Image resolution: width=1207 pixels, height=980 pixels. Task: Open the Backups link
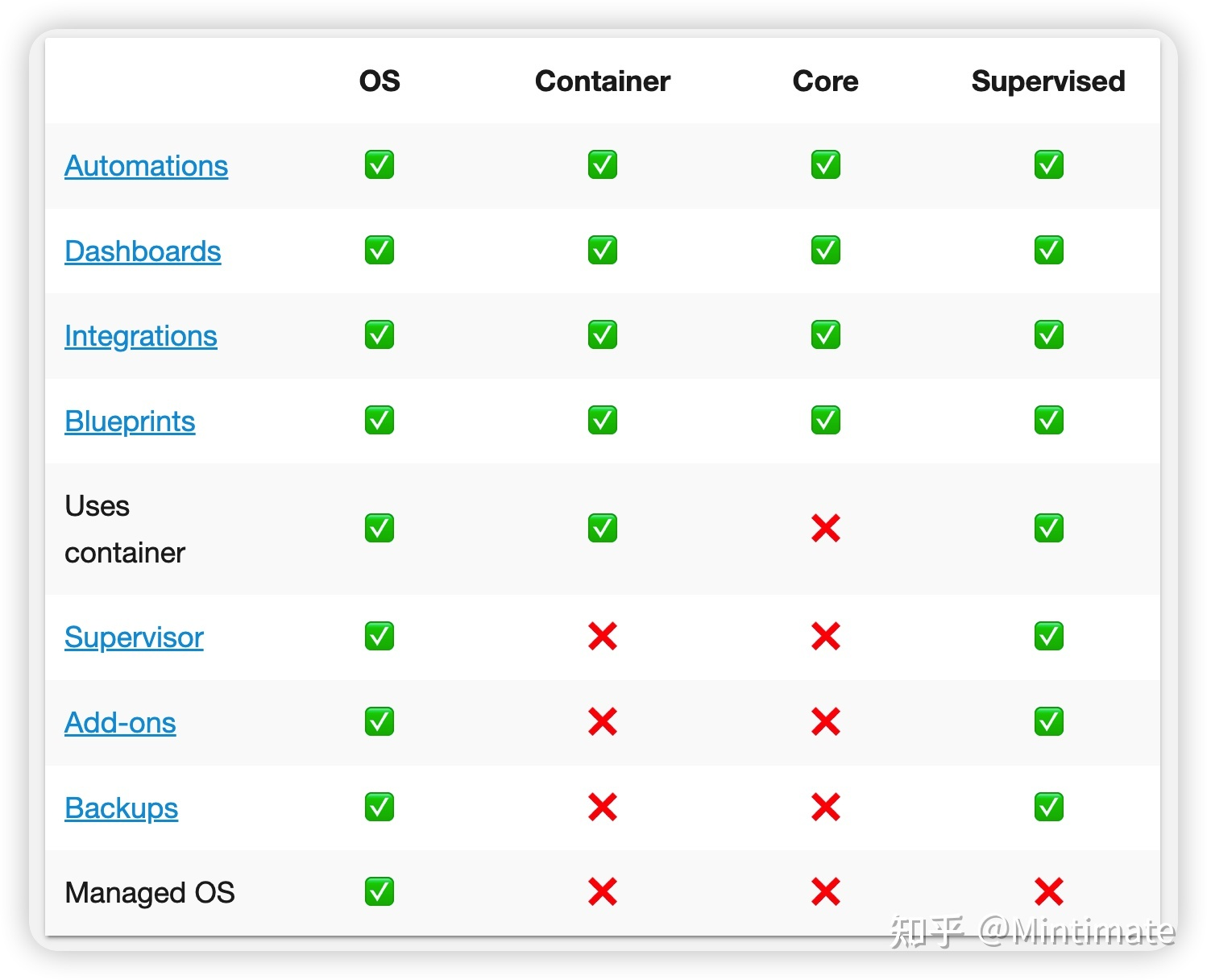click(121, 808)
